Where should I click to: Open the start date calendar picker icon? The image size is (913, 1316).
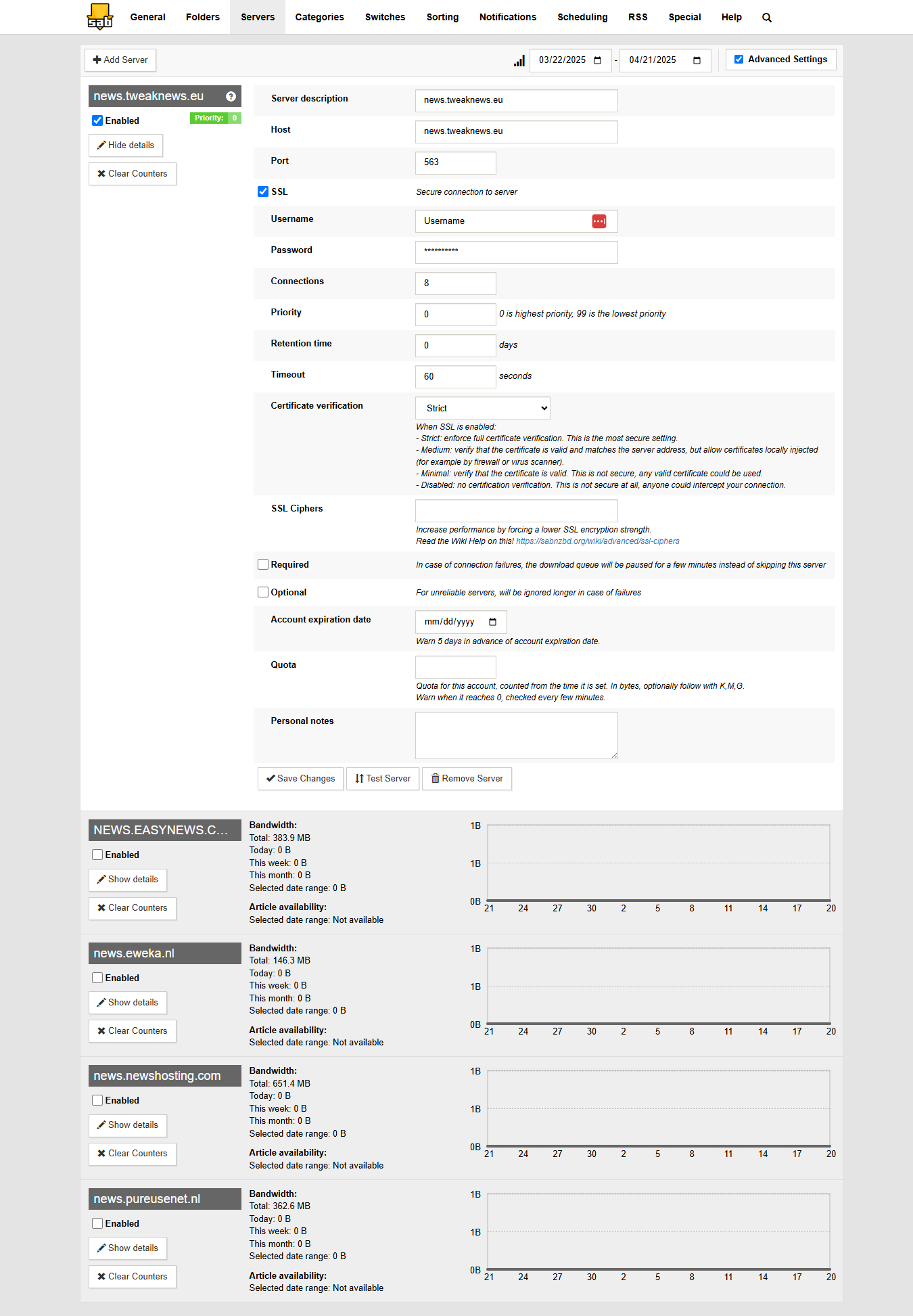coord(597,60)
